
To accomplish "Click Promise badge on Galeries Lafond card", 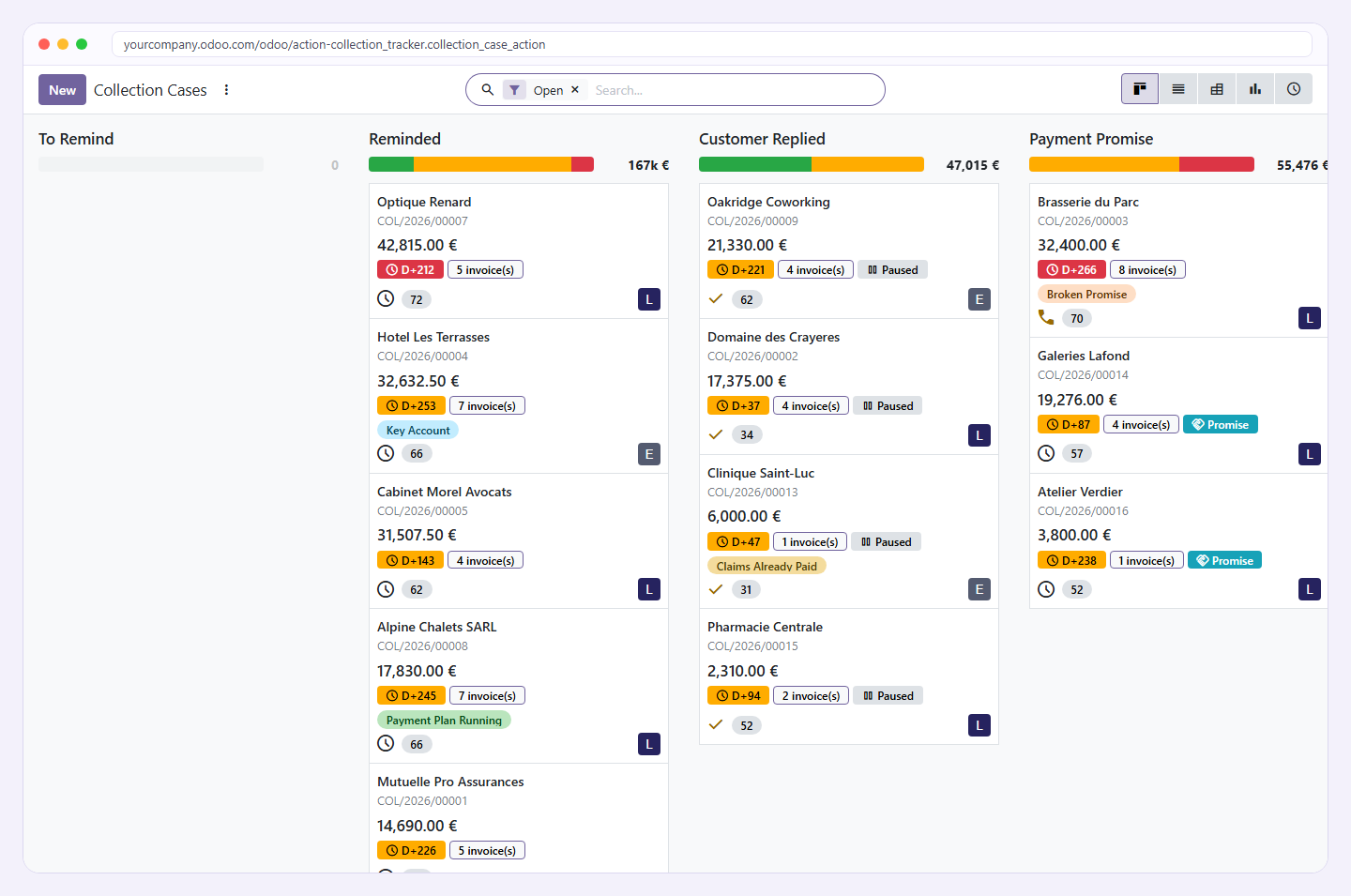I will (x=1221, y=424).
